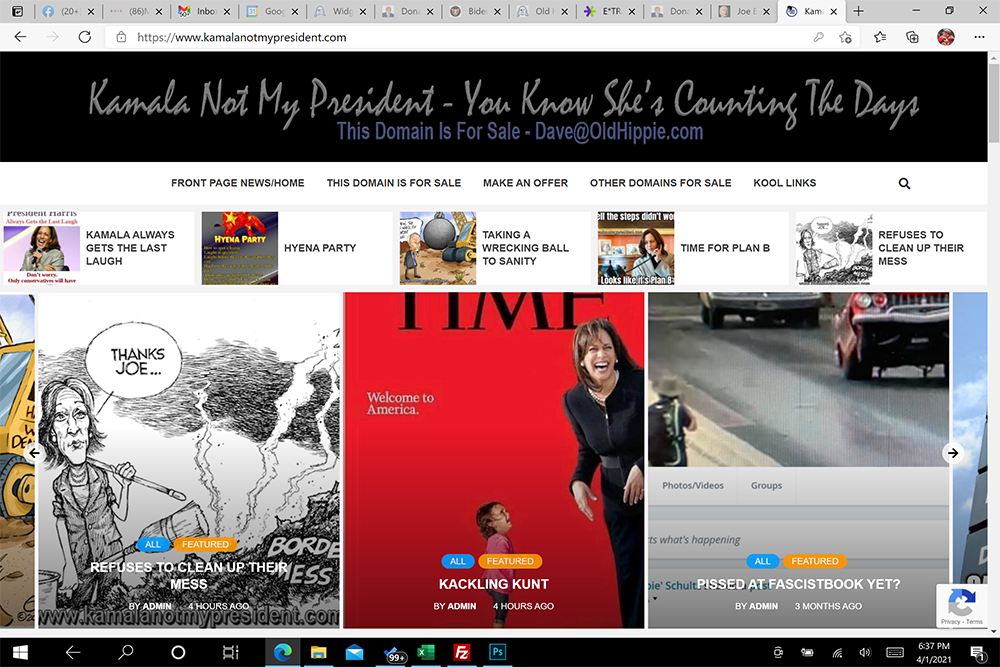Launch Excel from the taskbar
Image resolution: width=1000 pixels, height=667 pixels.
(x=425, y=652)
